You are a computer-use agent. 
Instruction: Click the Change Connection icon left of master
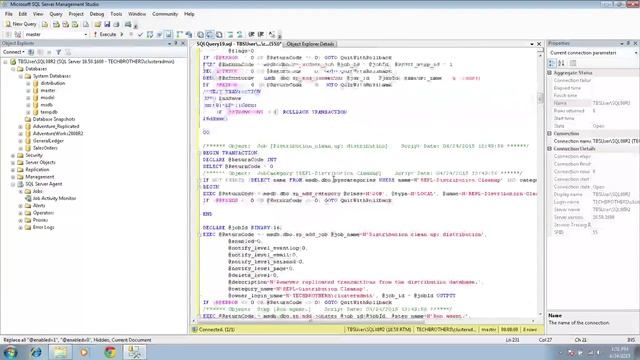(18, 35)
